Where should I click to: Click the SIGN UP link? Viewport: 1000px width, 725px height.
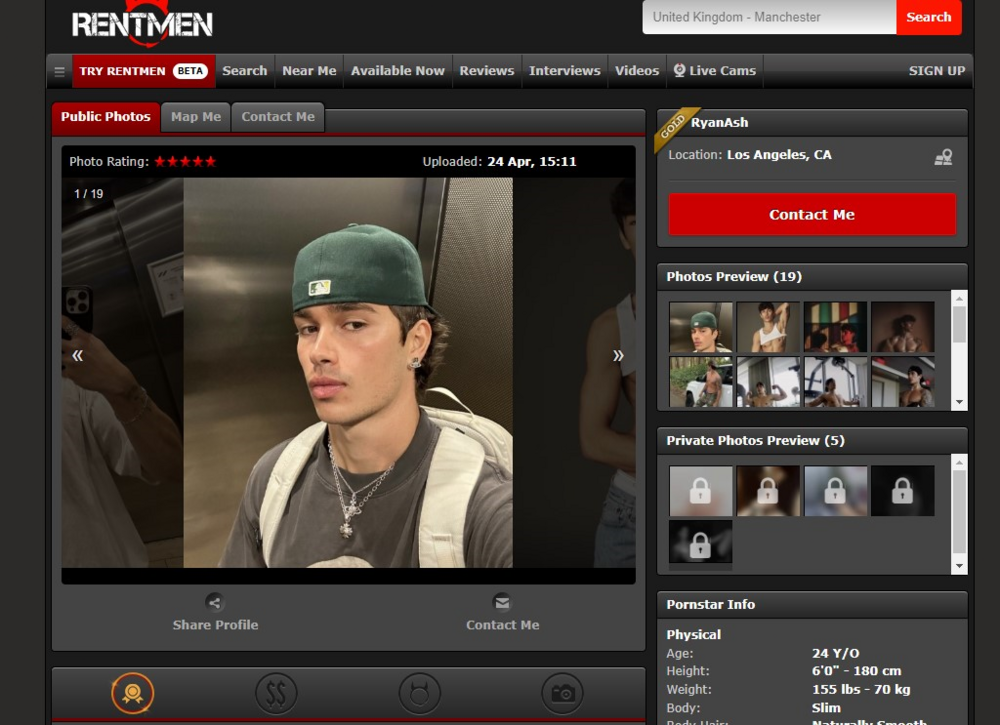(936, 71)
